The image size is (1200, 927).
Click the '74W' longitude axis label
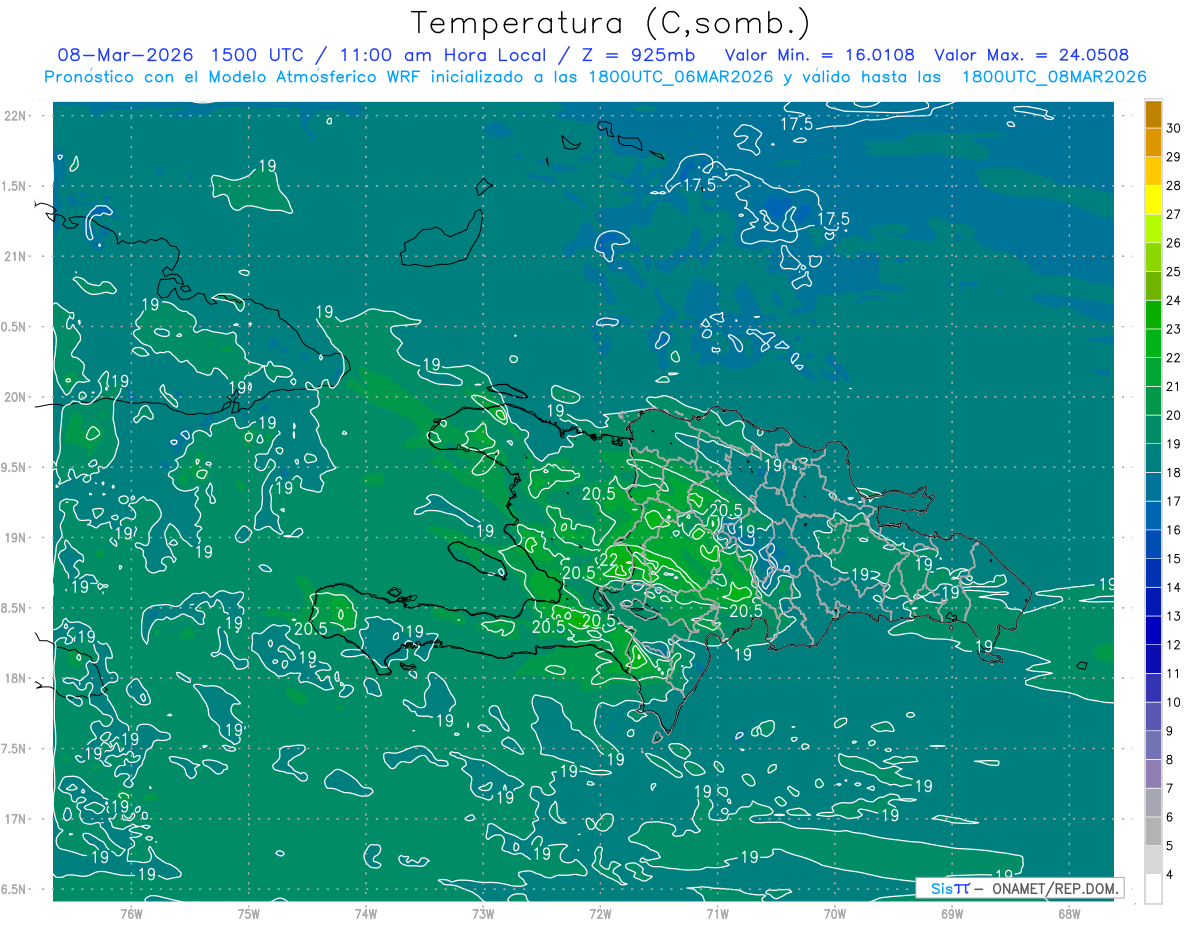[x=366, y=913]
